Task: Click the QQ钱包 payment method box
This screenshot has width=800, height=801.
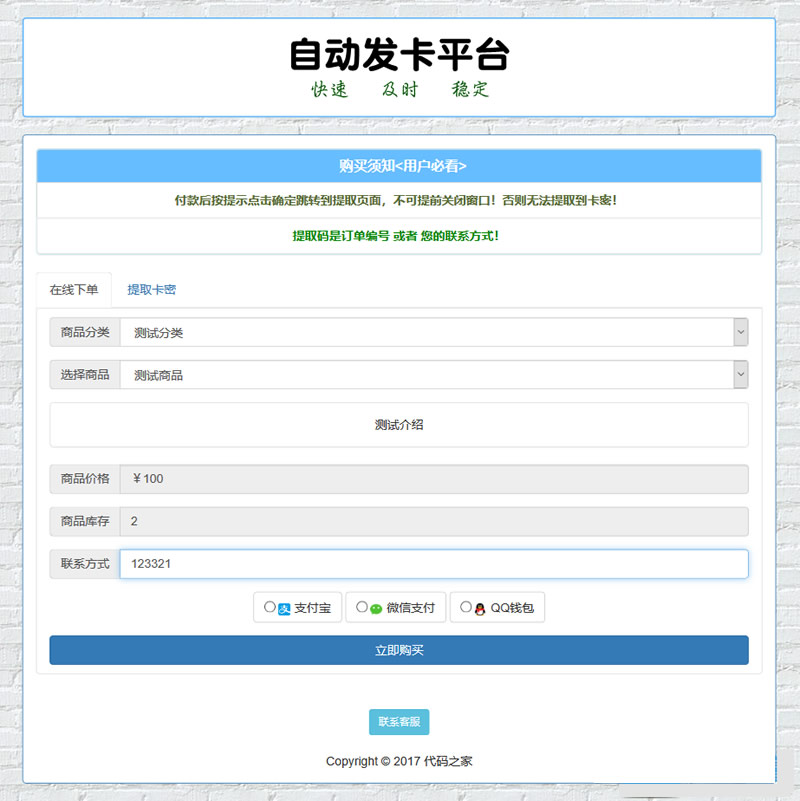Action: [497, 607]
